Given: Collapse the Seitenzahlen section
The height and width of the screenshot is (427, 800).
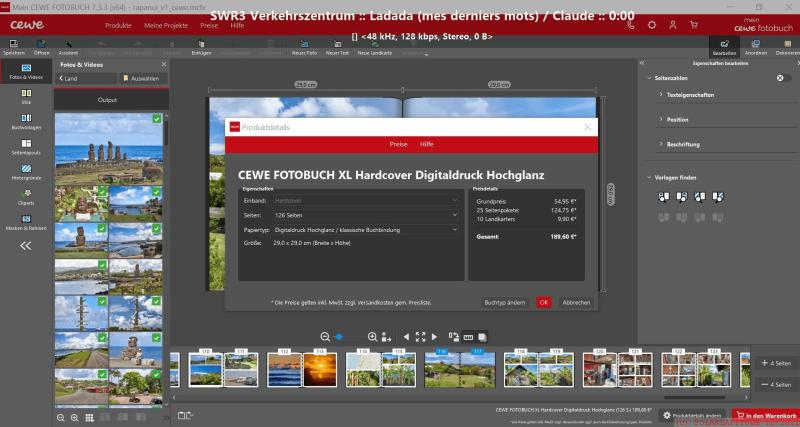Looking at the screenshot, I should click(x=649, y=78).
